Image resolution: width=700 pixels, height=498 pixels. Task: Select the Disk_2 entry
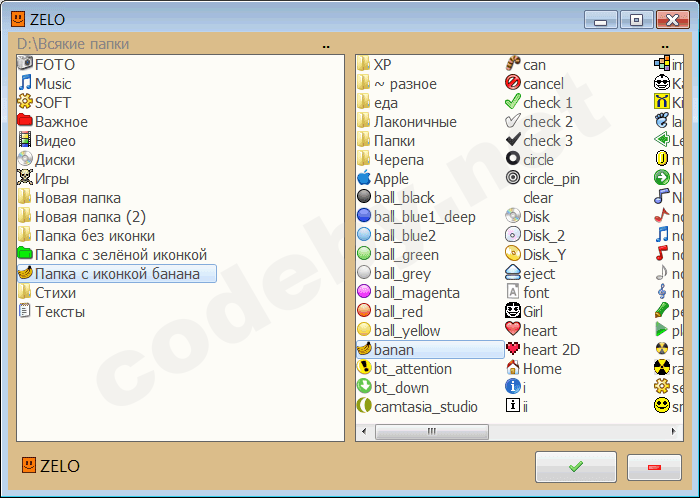coord(535,236)
